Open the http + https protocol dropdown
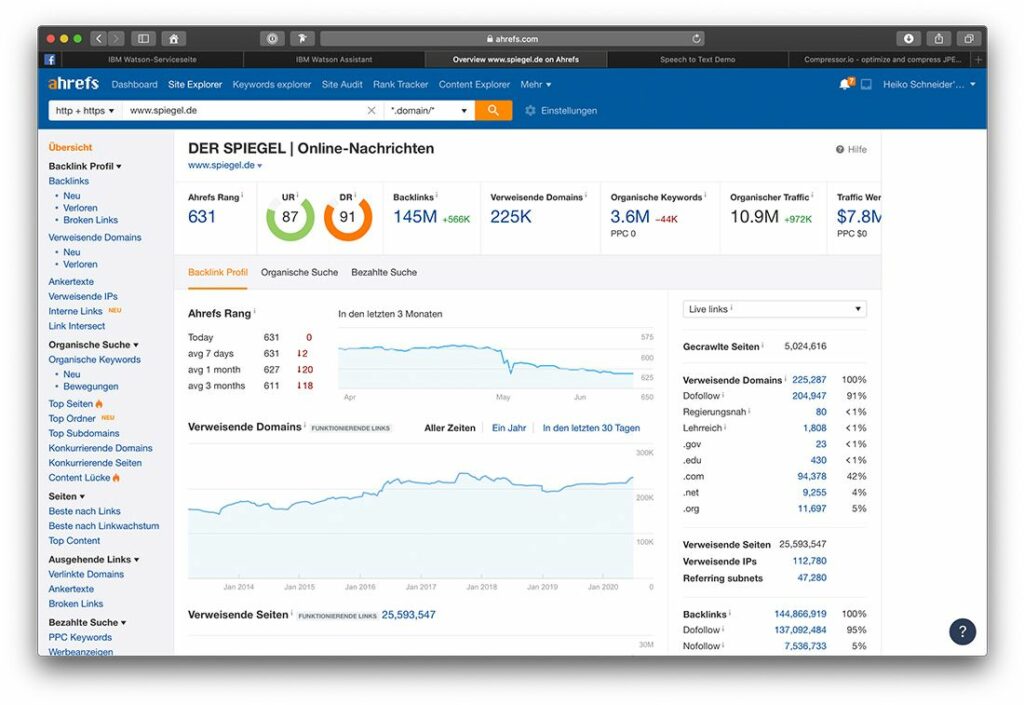 coord(84,111)
